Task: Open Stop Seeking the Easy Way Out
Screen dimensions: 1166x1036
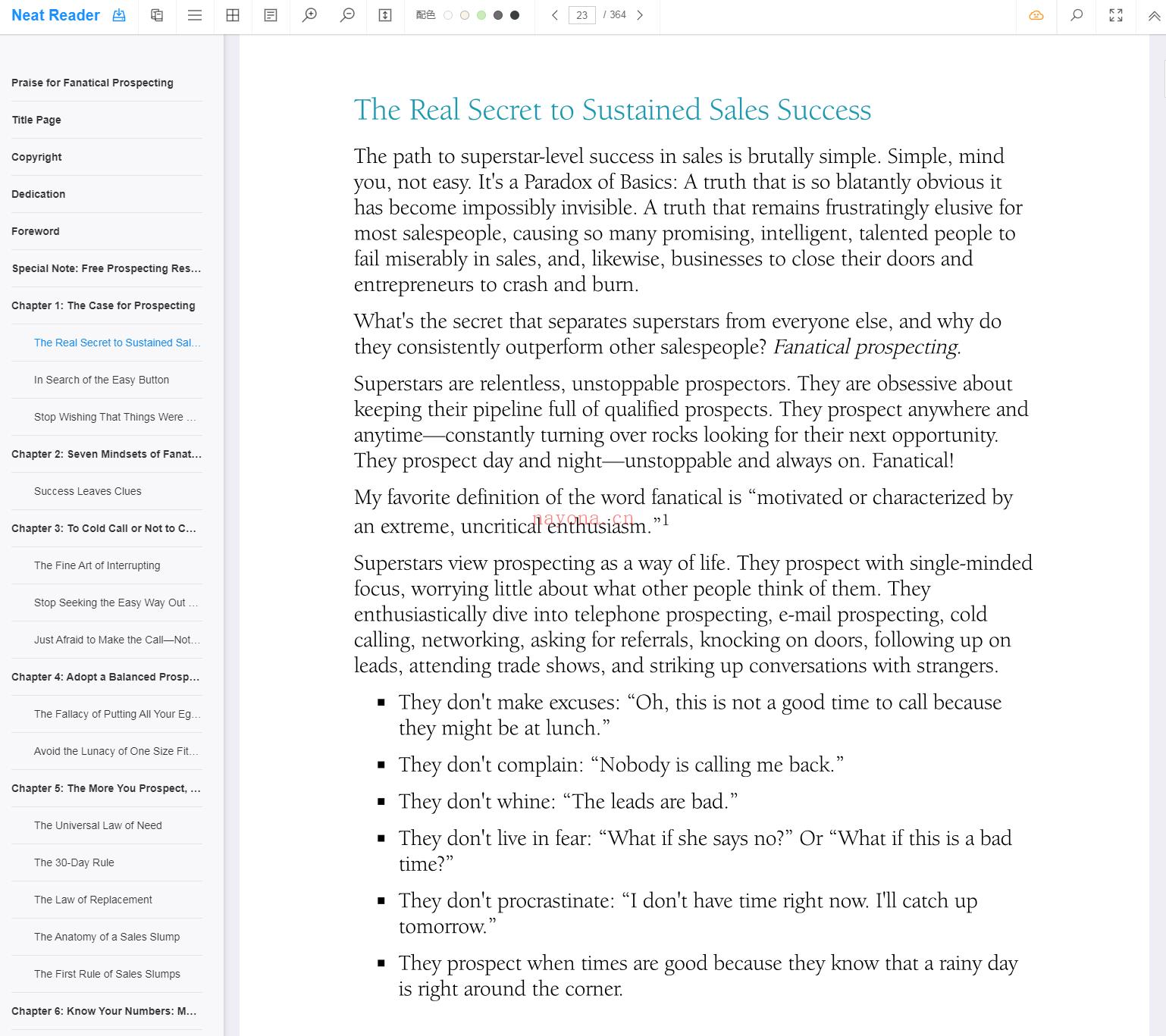Action: click(x=116, y=603)
